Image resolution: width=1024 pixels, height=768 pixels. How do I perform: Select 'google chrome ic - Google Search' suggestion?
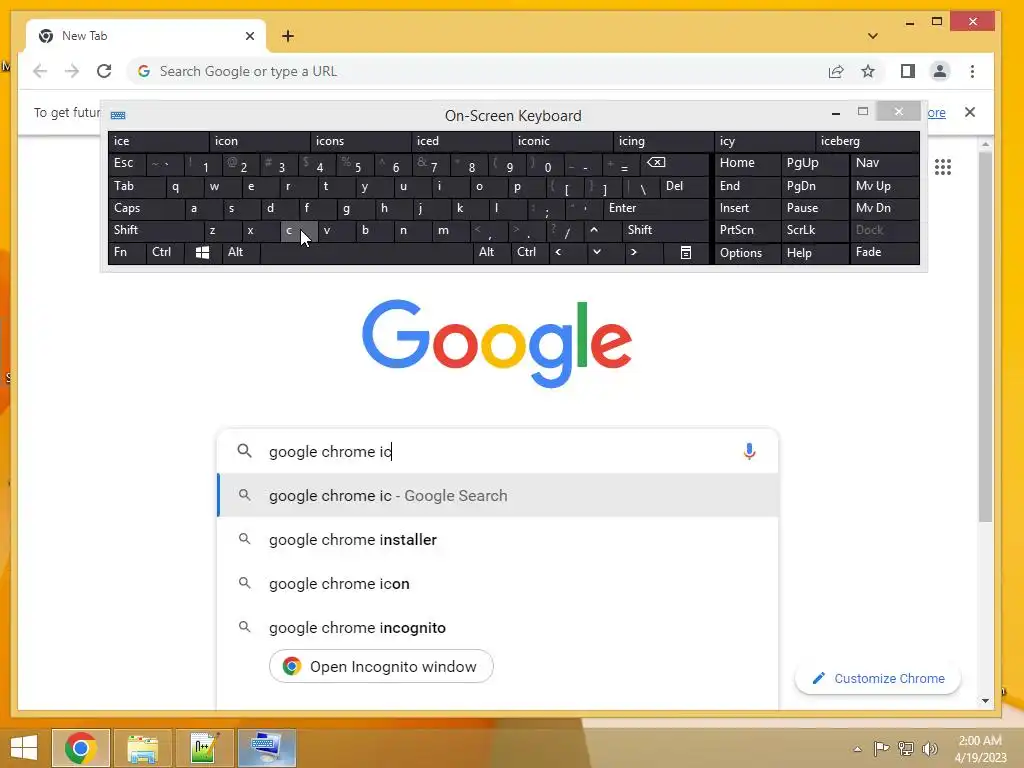pyautogui.click(x=498, y=496)
